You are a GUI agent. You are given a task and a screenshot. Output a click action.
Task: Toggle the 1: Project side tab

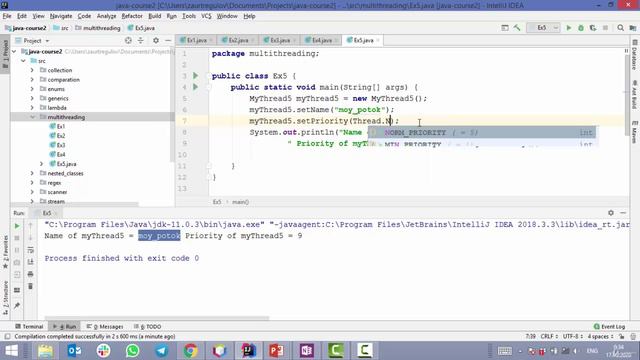5,54
